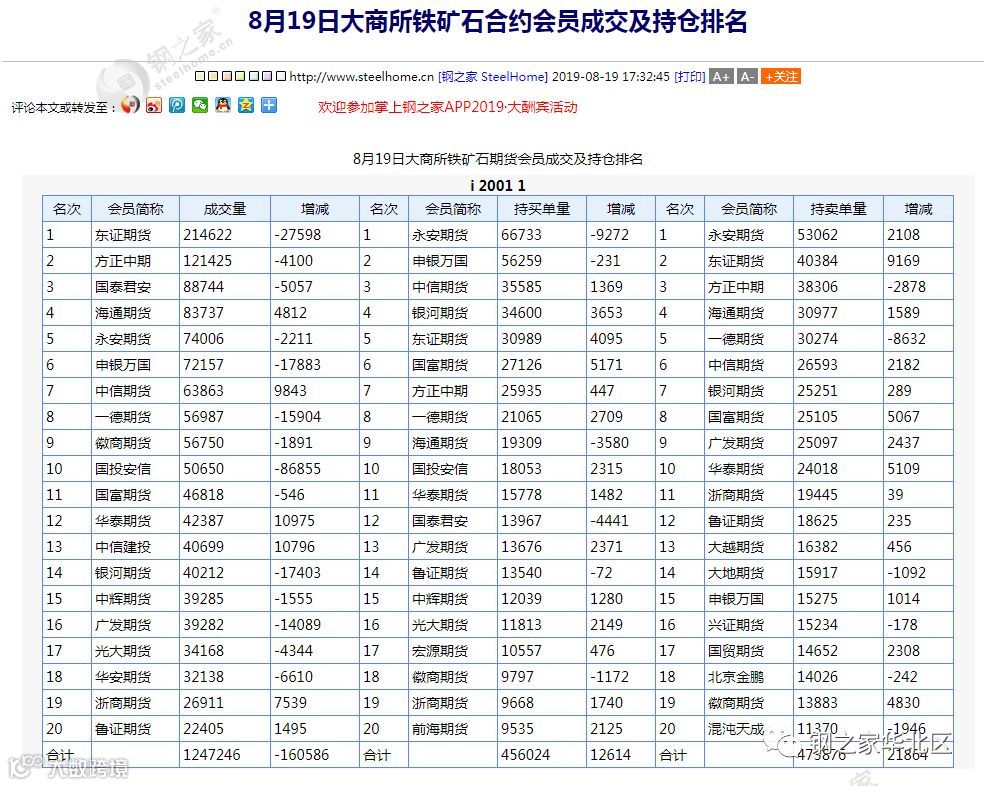Share to Qzone star icon
Screen dimensions: 984x786
[x=246, y=105]
